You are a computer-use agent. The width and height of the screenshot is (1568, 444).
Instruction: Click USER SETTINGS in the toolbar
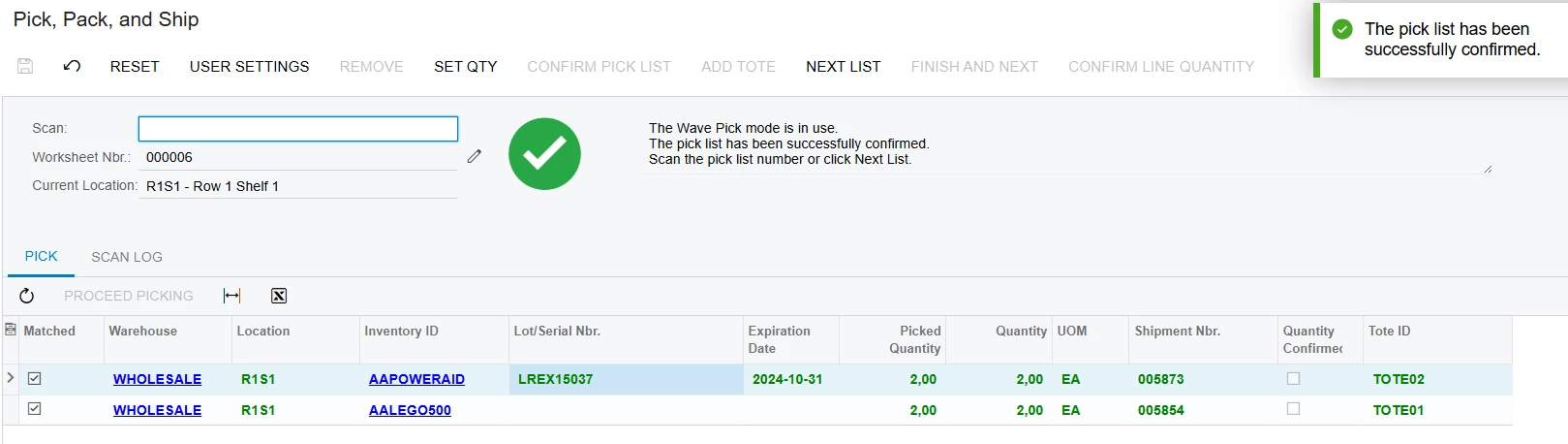[x=249, y=66]
